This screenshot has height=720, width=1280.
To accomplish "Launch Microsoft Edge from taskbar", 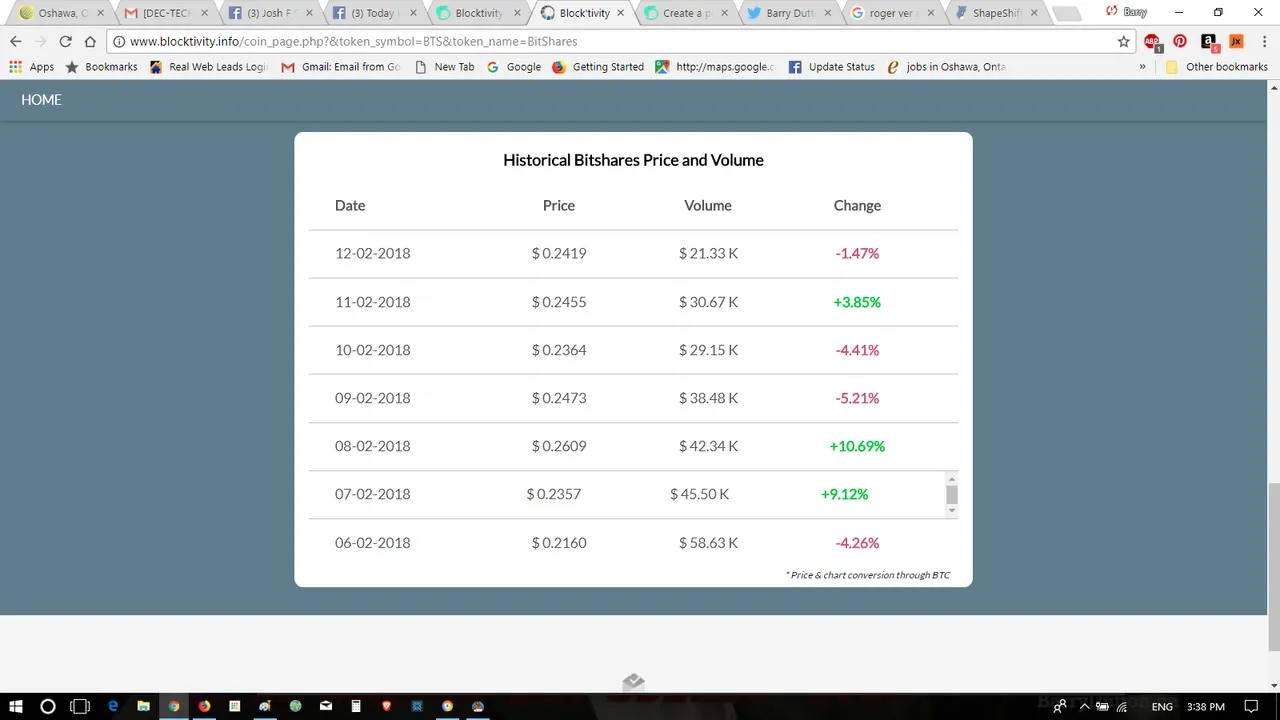I will pyautogui.click(x=113, y=706).
